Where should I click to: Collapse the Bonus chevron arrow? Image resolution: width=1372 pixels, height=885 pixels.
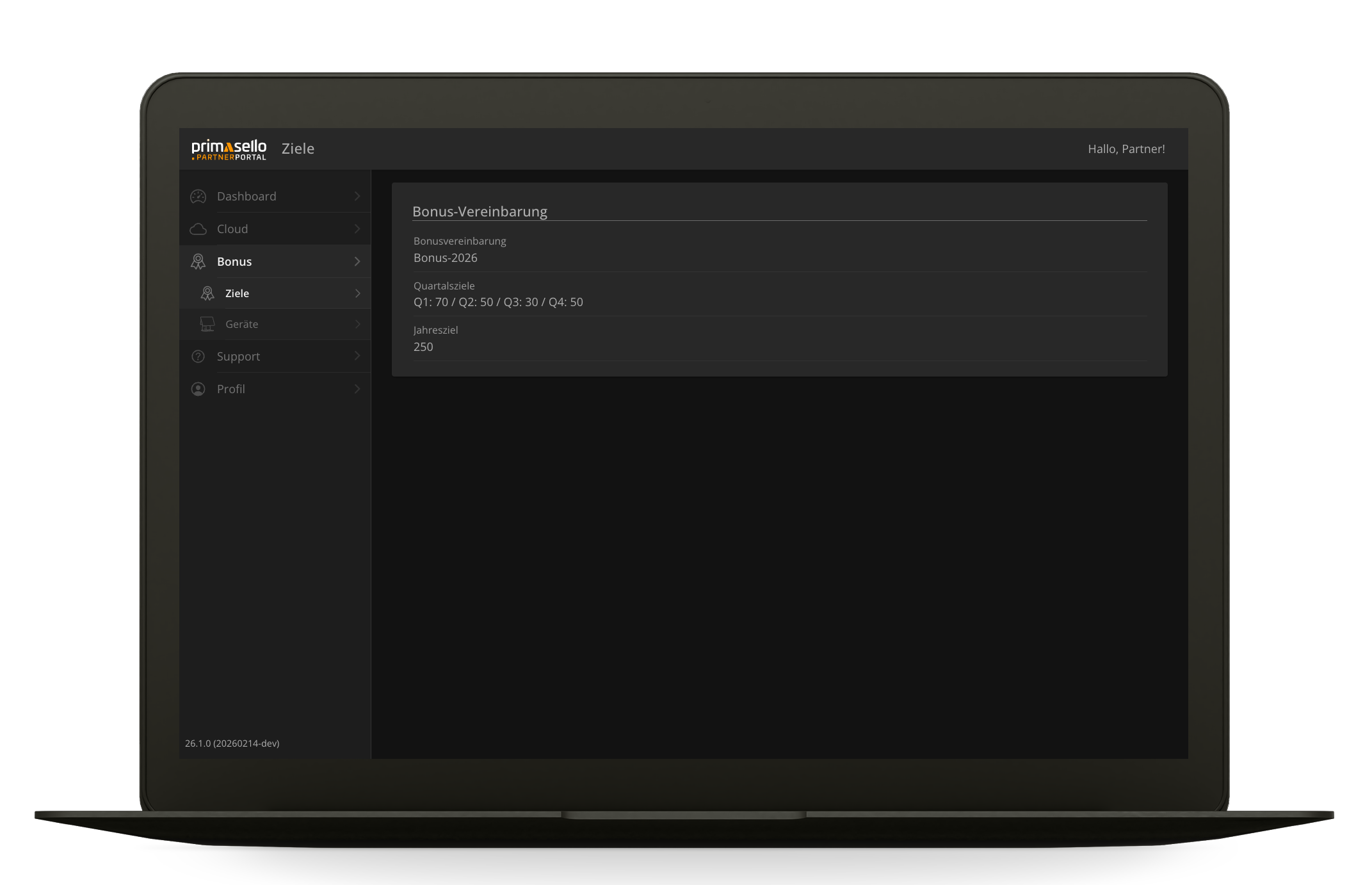coord(357,262)
